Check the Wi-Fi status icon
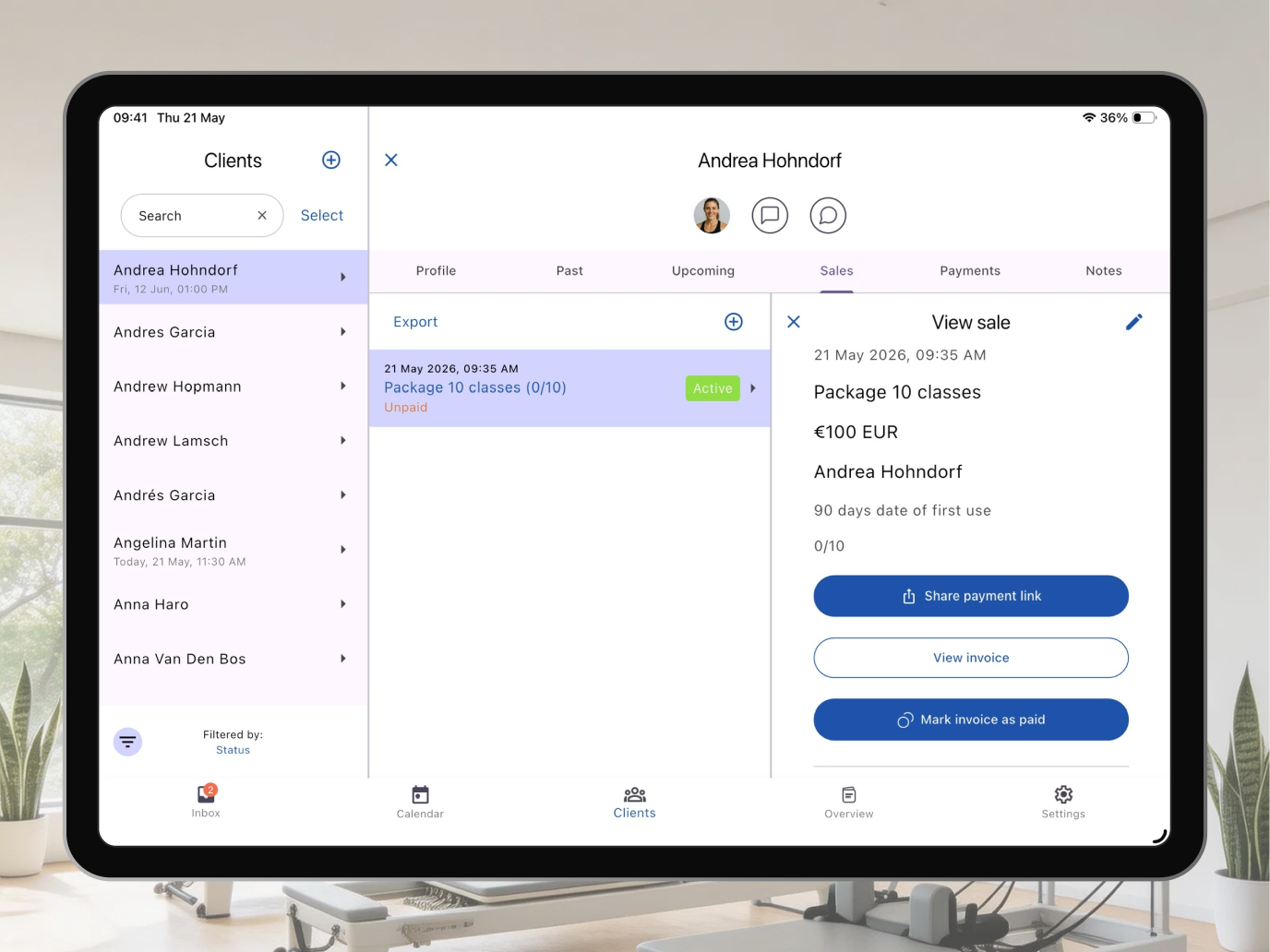Screen dimensions: 1270x952 (1089, 118)
